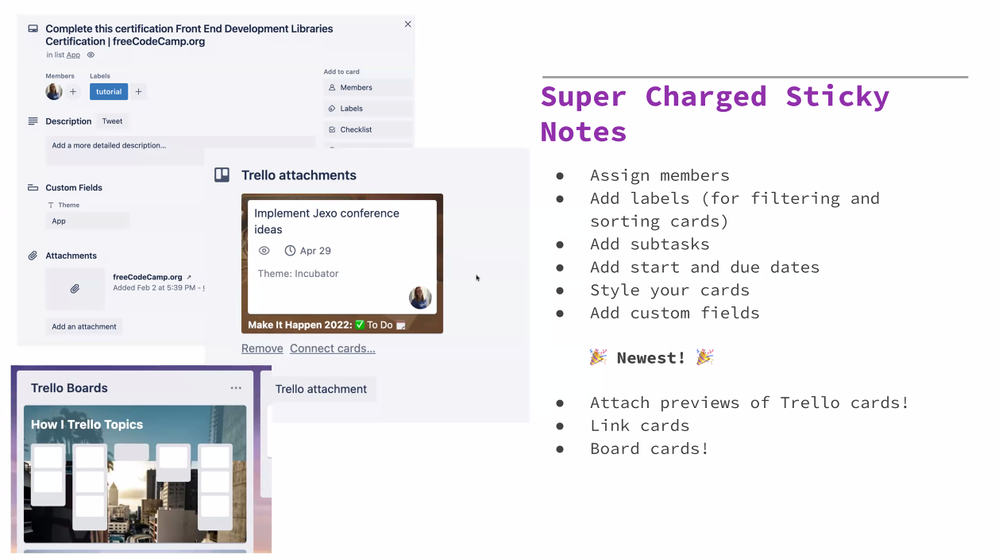The image size is (999, 558).
Task: Click the description input field
Action: click(x=180, y=150)
